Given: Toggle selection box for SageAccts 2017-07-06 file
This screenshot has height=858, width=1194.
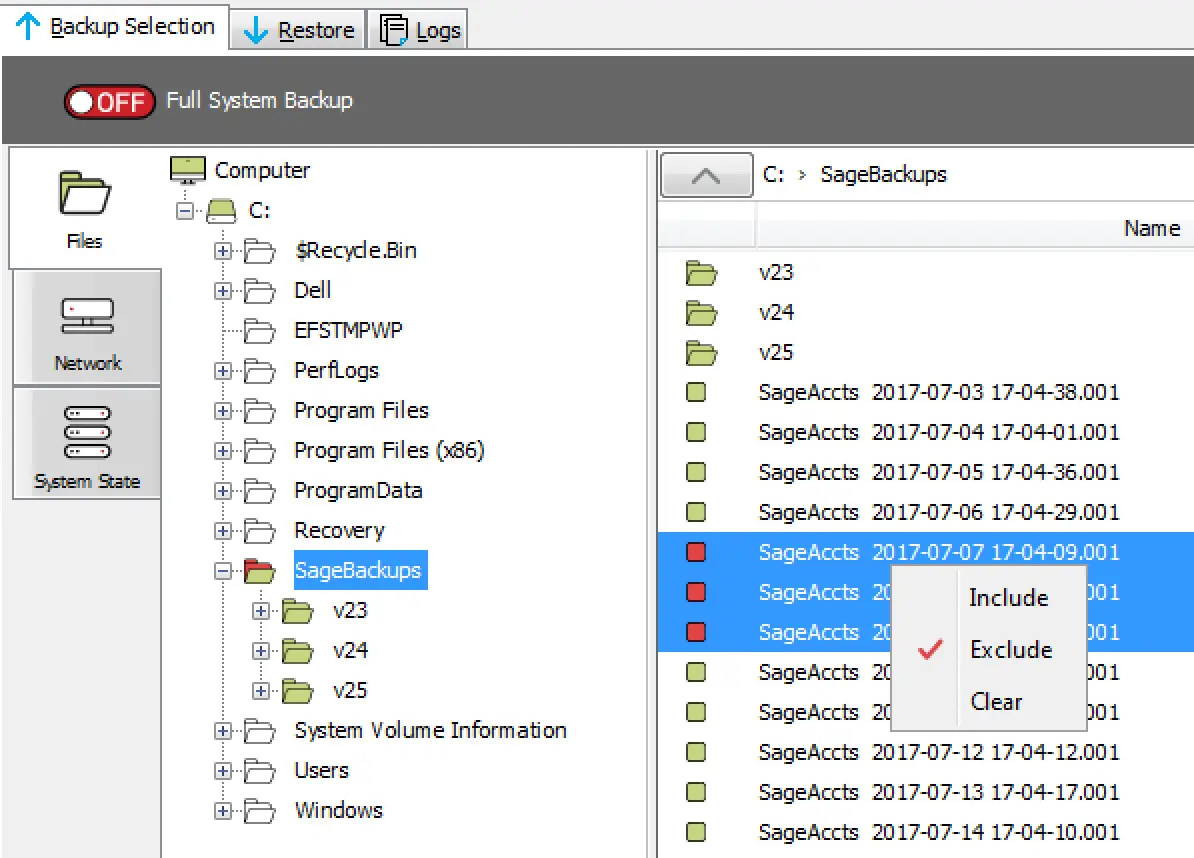Looking at the screenshot, I should pyautogui.click(x=696, y=512).
